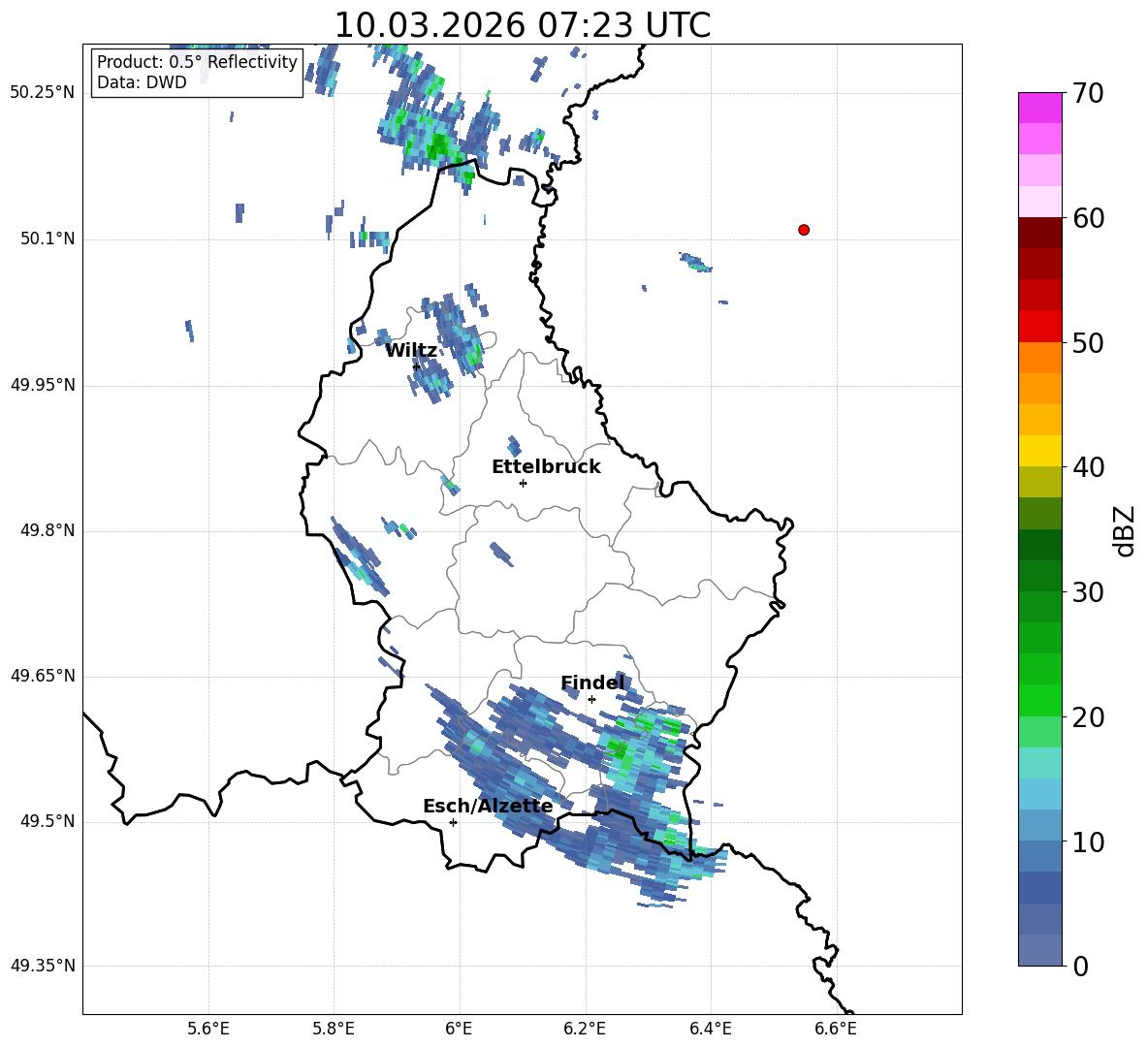Click the 40 tick on the colorbar
The width and height of the screenshot is (1148, 1048).
(x=1088, y=467)
